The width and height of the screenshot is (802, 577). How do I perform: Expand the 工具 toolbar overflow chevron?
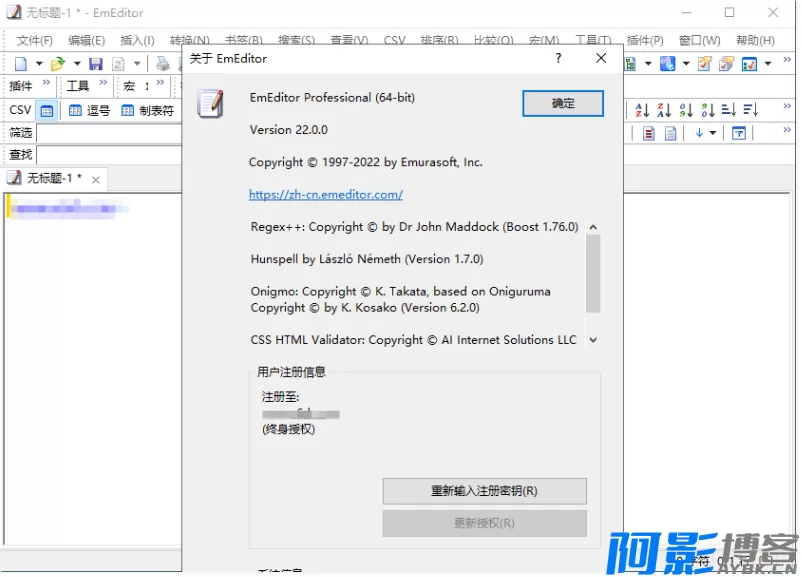point(100,85)
